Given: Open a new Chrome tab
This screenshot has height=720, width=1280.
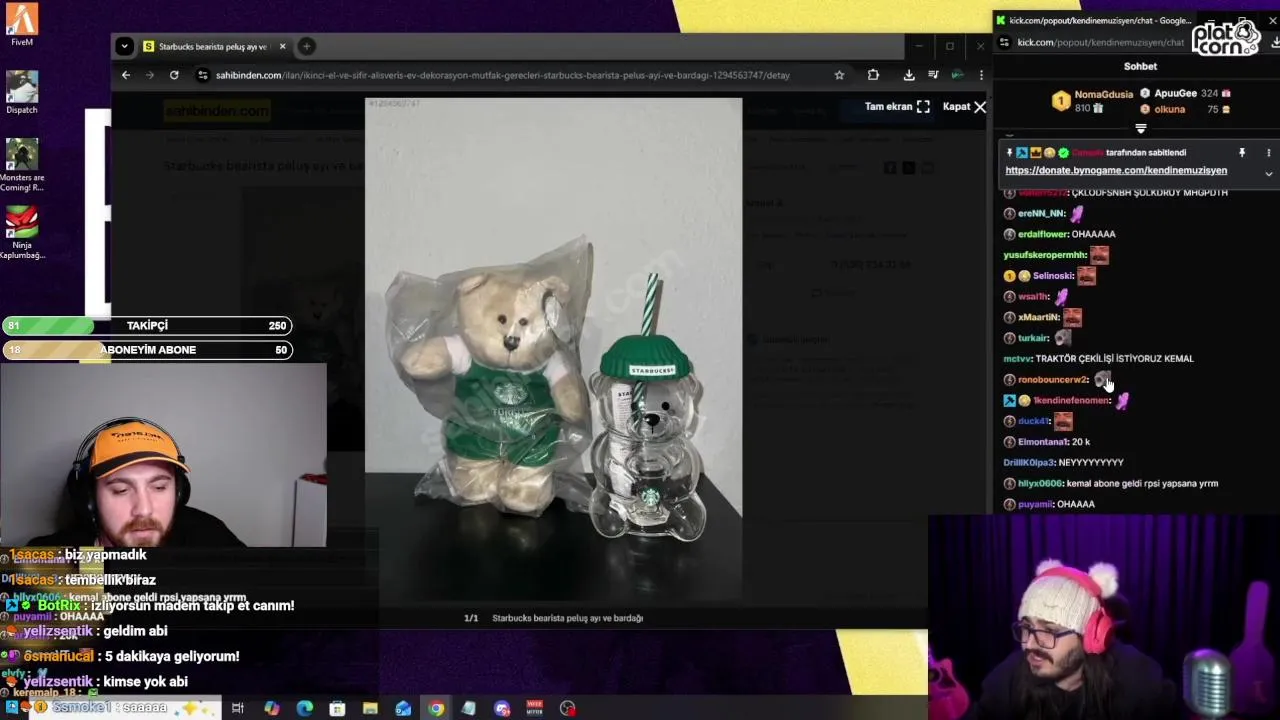Looking at the screenshot, I should coord(307,46).
